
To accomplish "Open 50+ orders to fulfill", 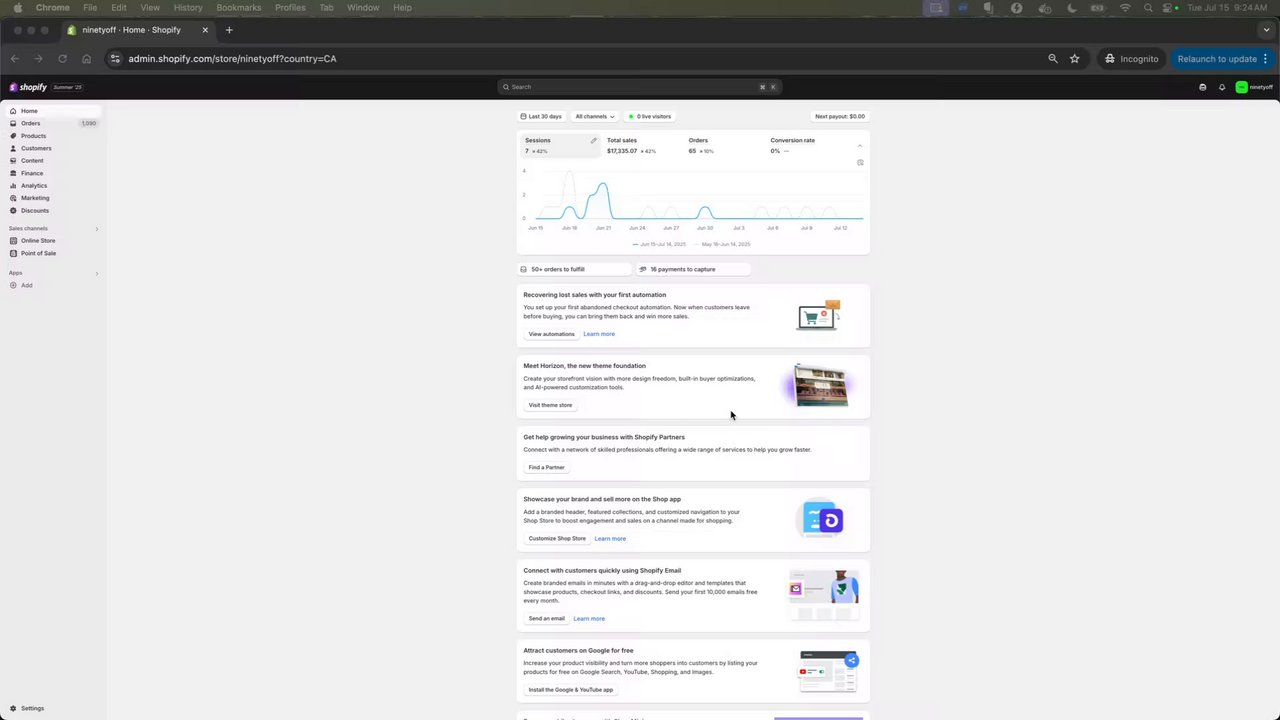I will tap(574, 269).
